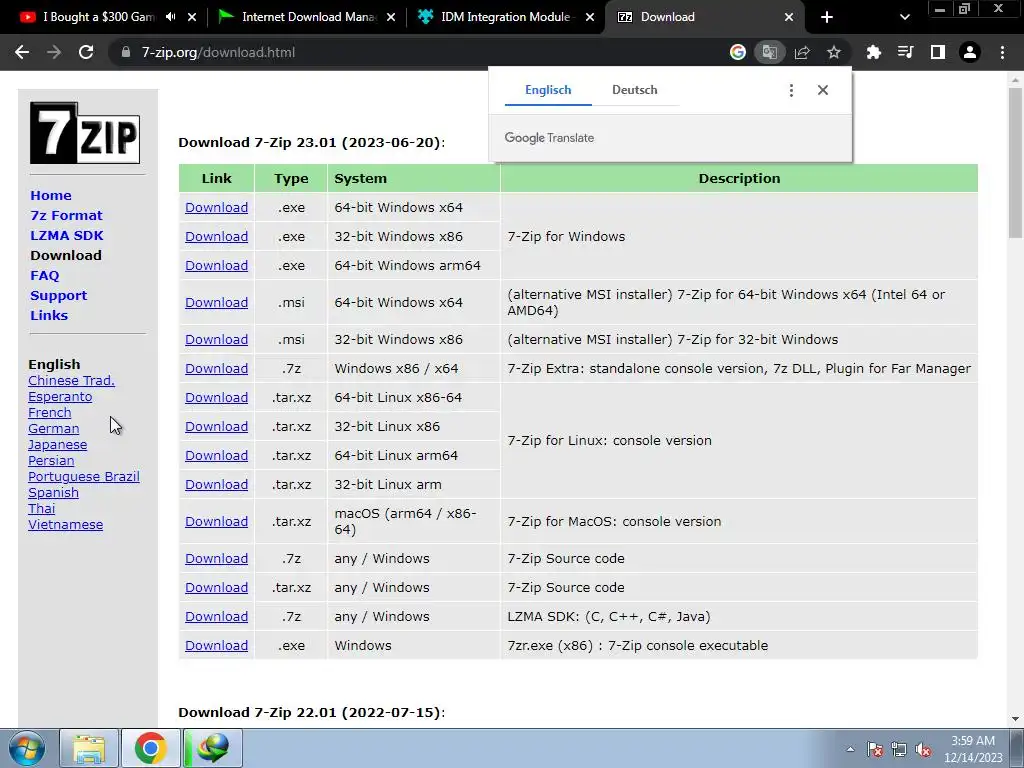Open translate options three-dot menu
The height and width of the screenshot is (768, 1024).
click(792, 90)
